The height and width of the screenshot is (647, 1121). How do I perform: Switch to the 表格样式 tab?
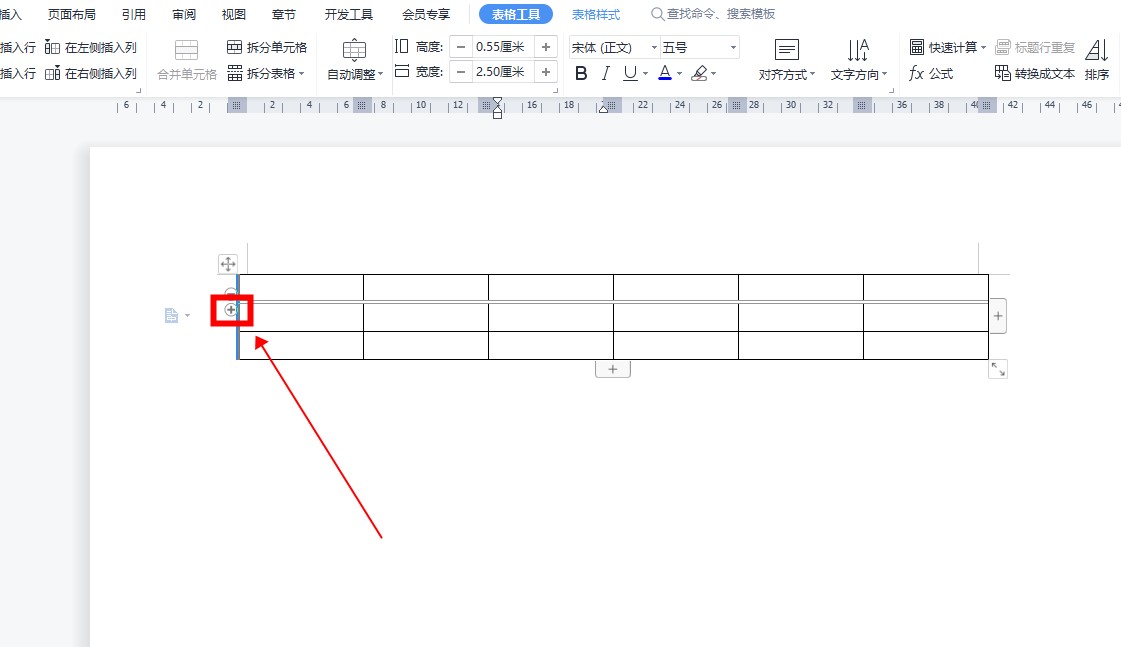(x=595, y=14)
